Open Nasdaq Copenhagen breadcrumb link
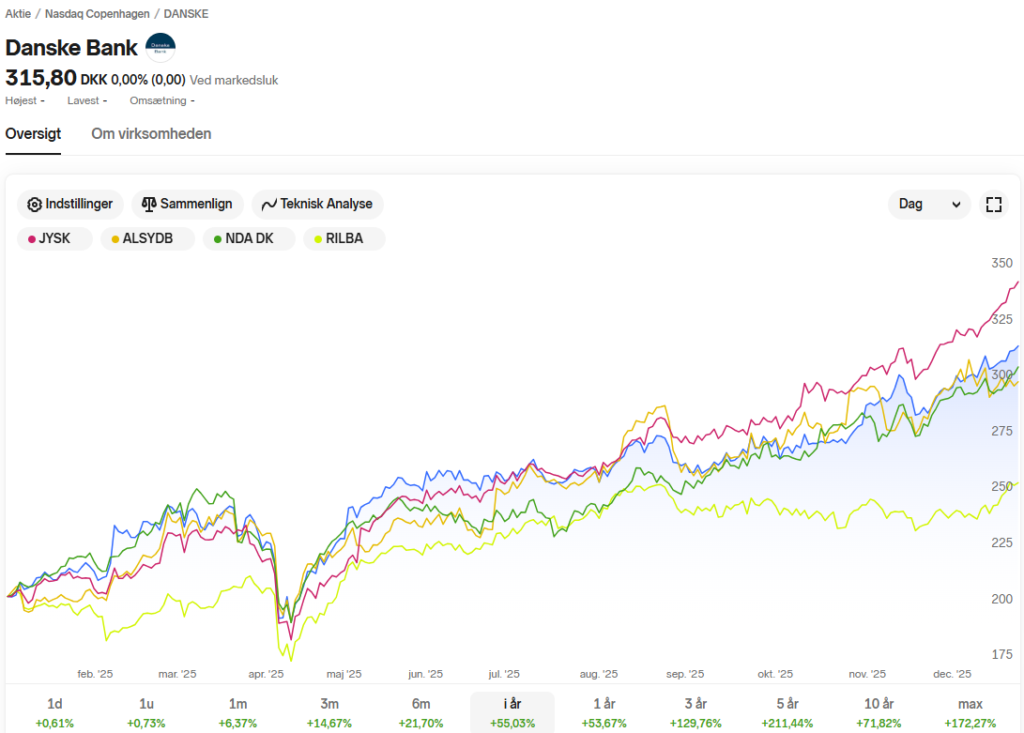This screenshot has width=1024, height=733. coord(97,14)
